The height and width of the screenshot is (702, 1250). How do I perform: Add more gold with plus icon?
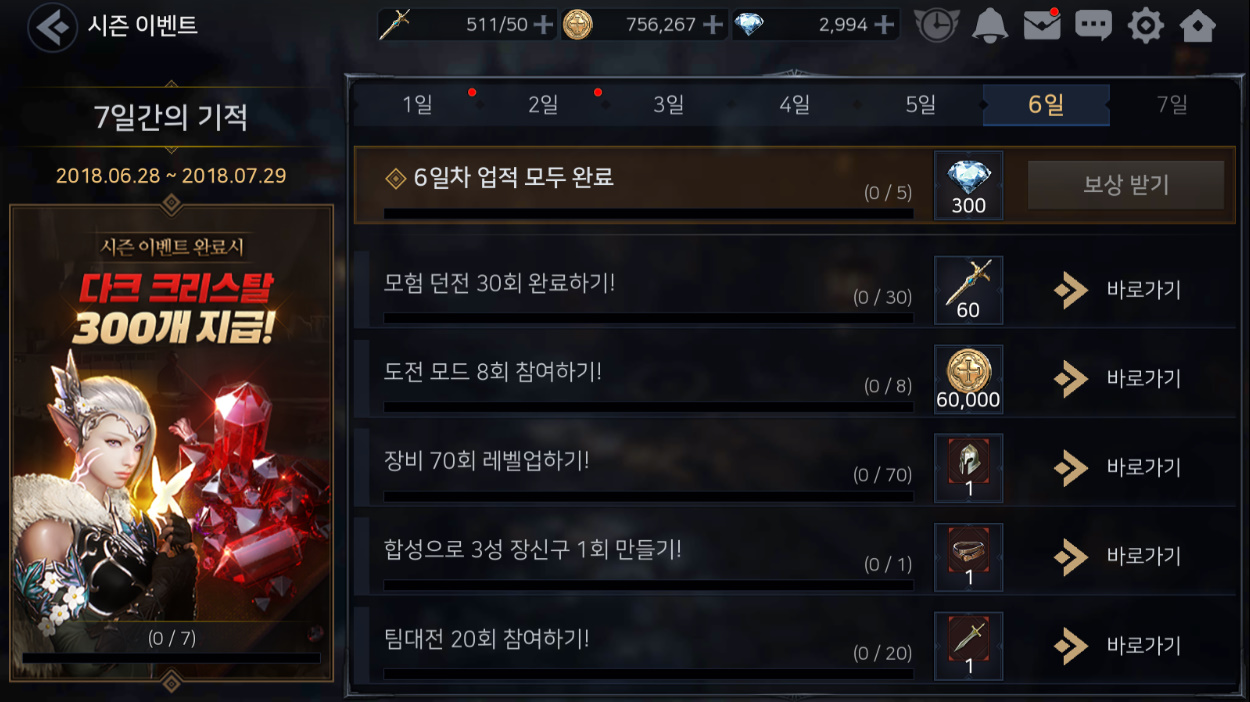[x=712, y=25]
